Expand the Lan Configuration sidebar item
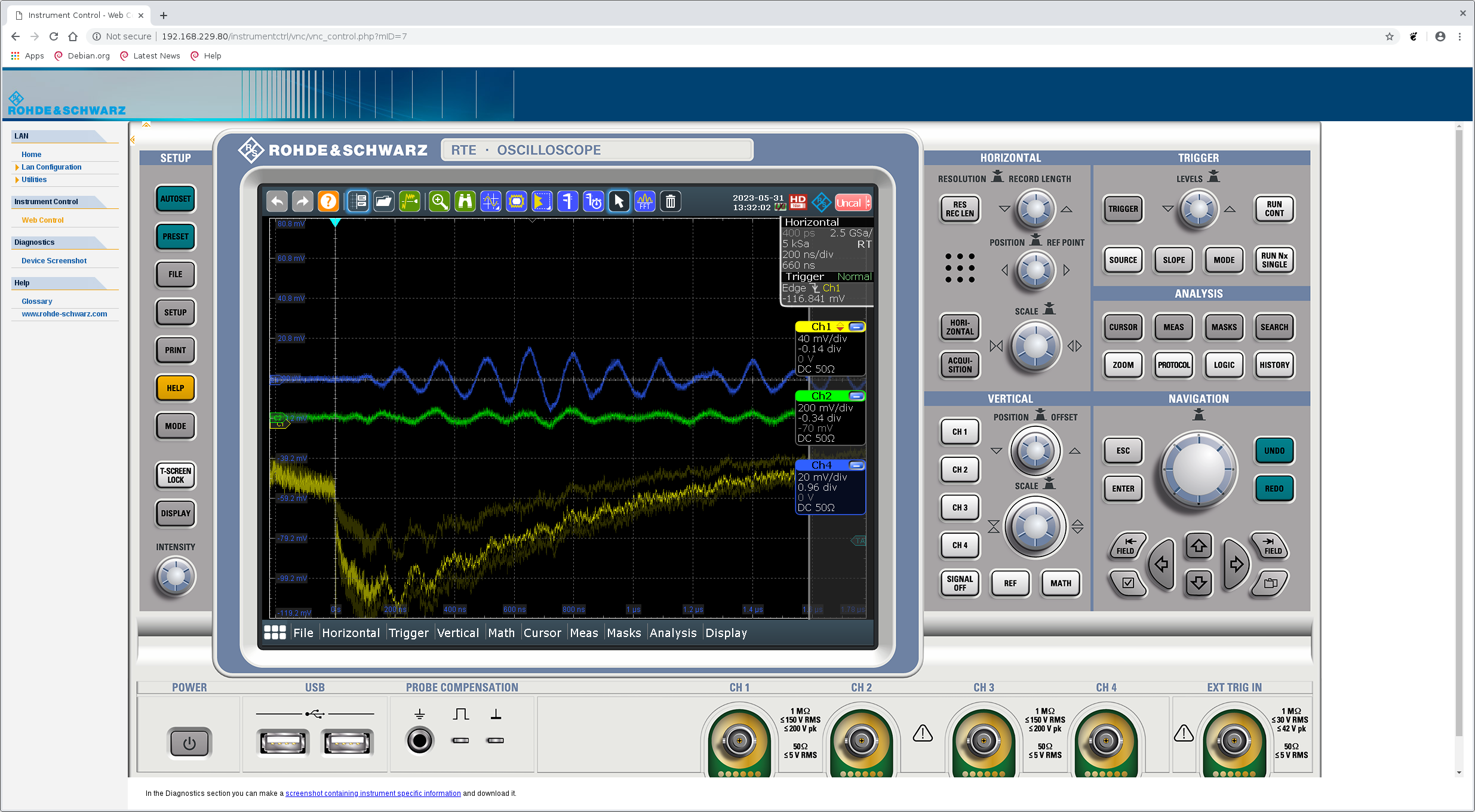 (x=51, y=167)
